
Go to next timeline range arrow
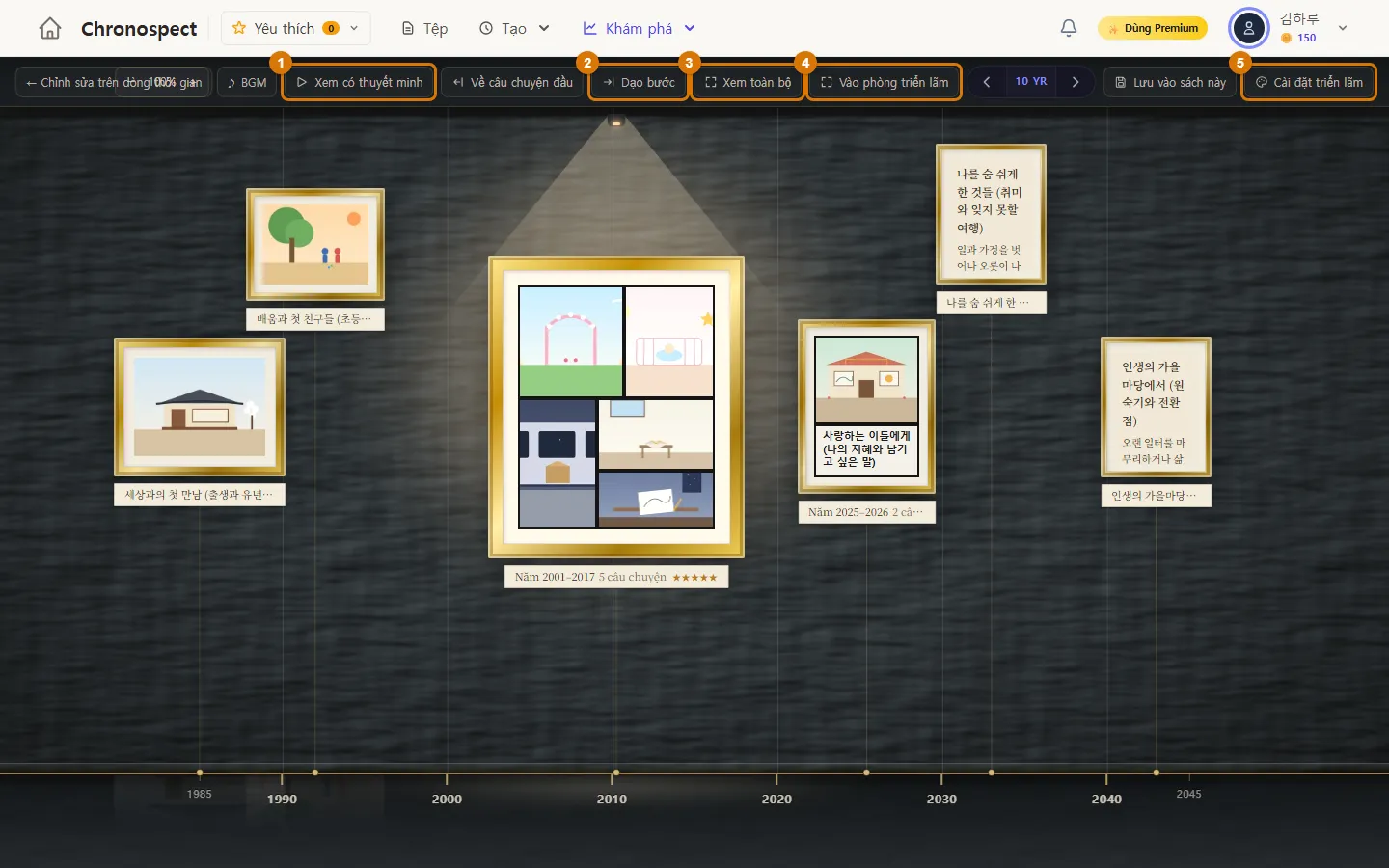tap(1076, 82)
